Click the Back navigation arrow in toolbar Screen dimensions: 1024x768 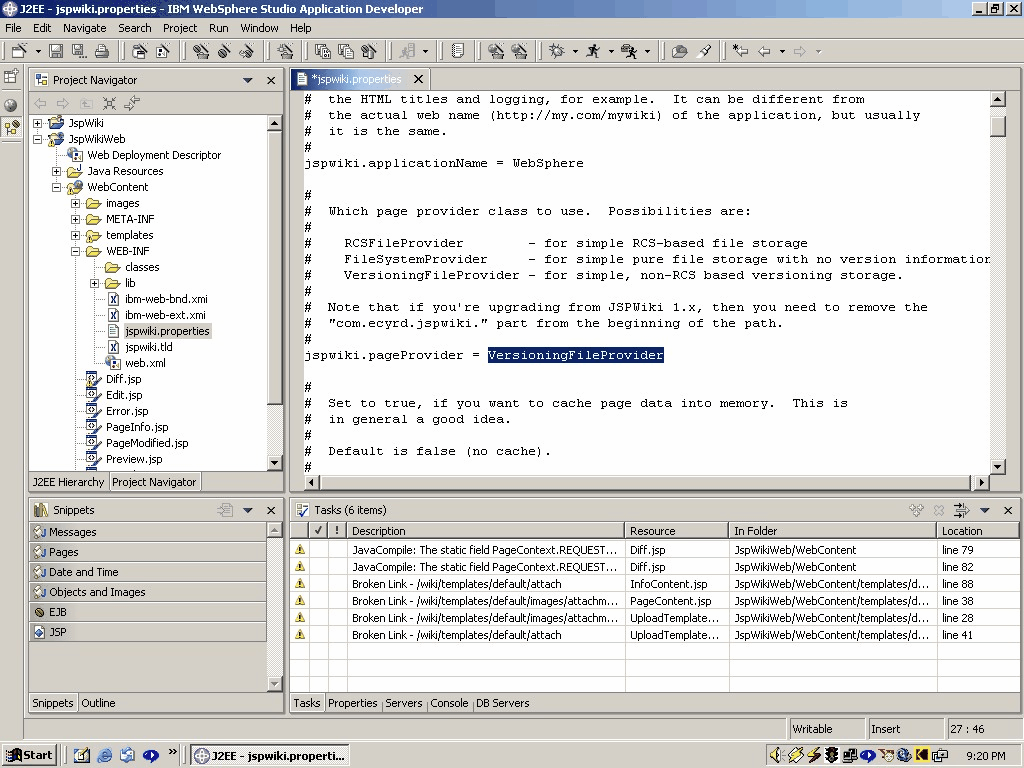(x=764, y=51)
